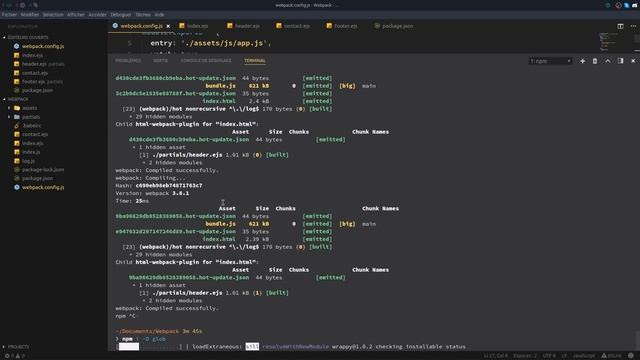The height and width of the screenshot is (360, 640).
Task: Change LF end-of-line sequence in status bar
Action: coord(564,356)
